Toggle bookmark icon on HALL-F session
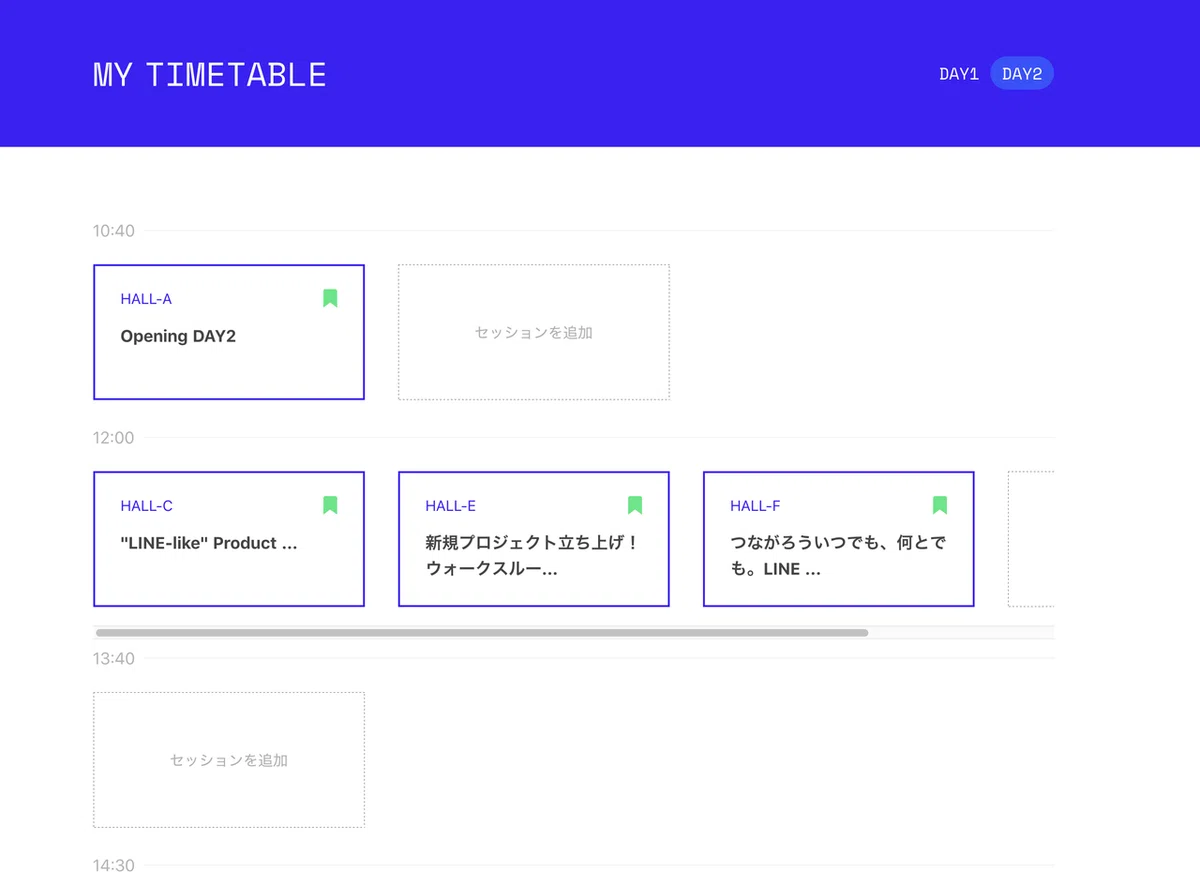Viewport: 1200px width, 886px height. pyautogui.click(x=940, y=505)
